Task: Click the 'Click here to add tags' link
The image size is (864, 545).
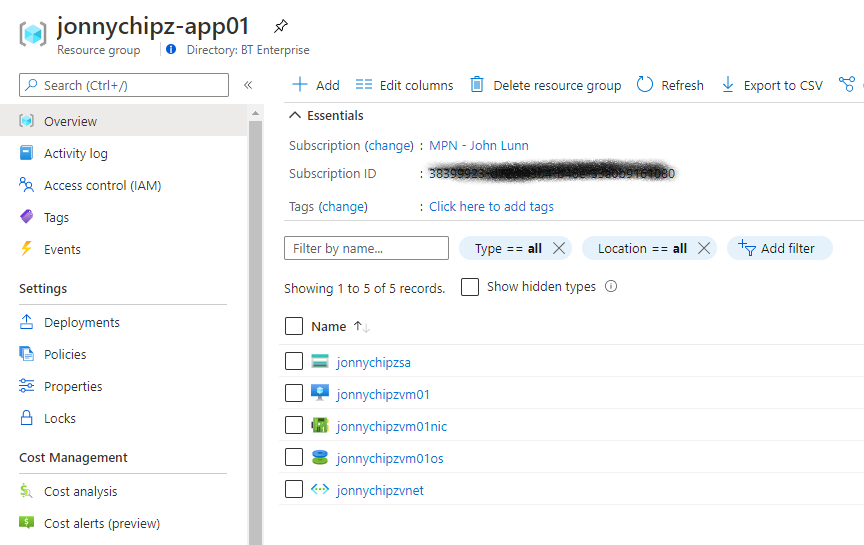Action: coord(491,206)
